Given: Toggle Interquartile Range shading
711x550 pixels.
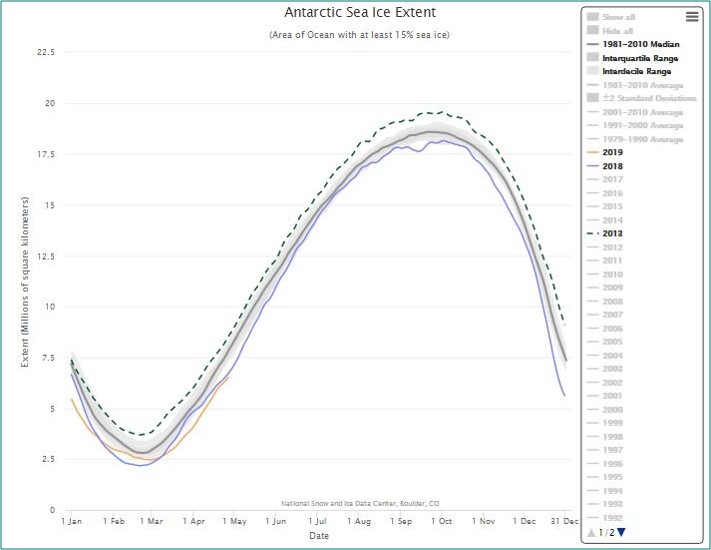Looking at the screenshot, I should (639, 58).
